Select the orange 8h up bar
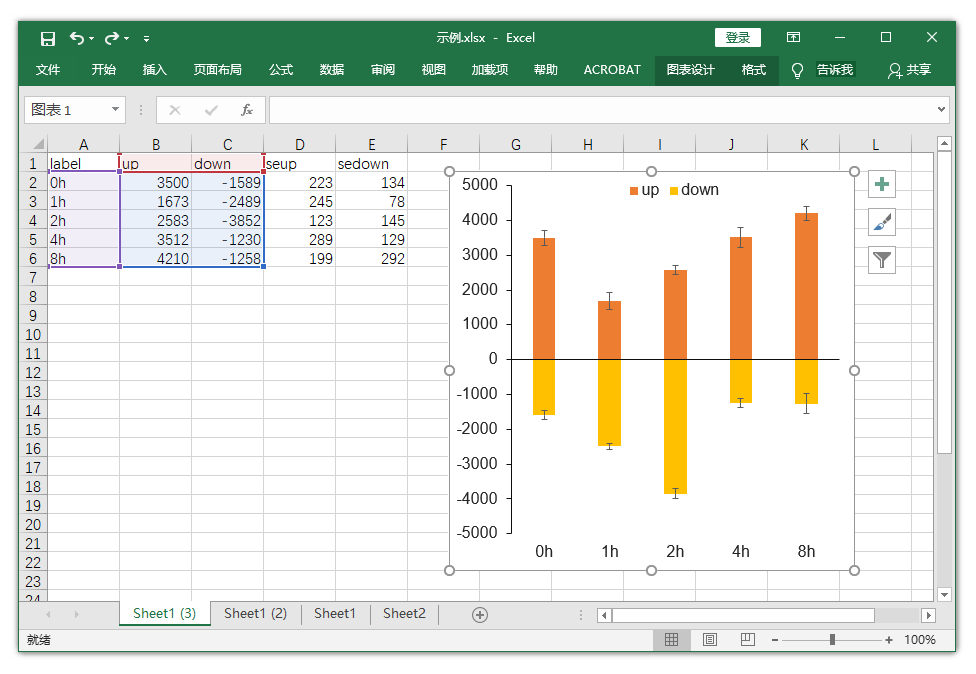 (x=806, y=286)
